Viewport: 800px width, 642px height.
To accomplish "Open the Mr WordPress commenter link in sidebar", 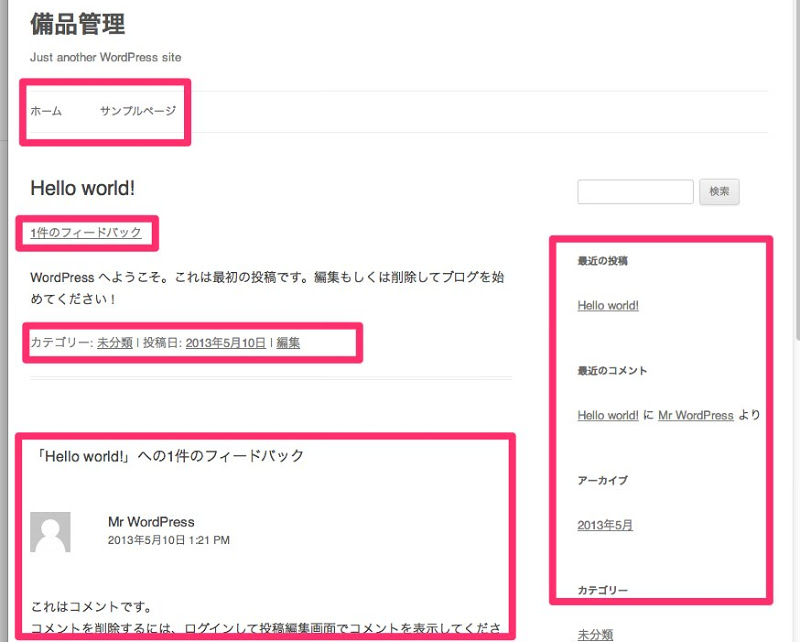I will [696, 415].
